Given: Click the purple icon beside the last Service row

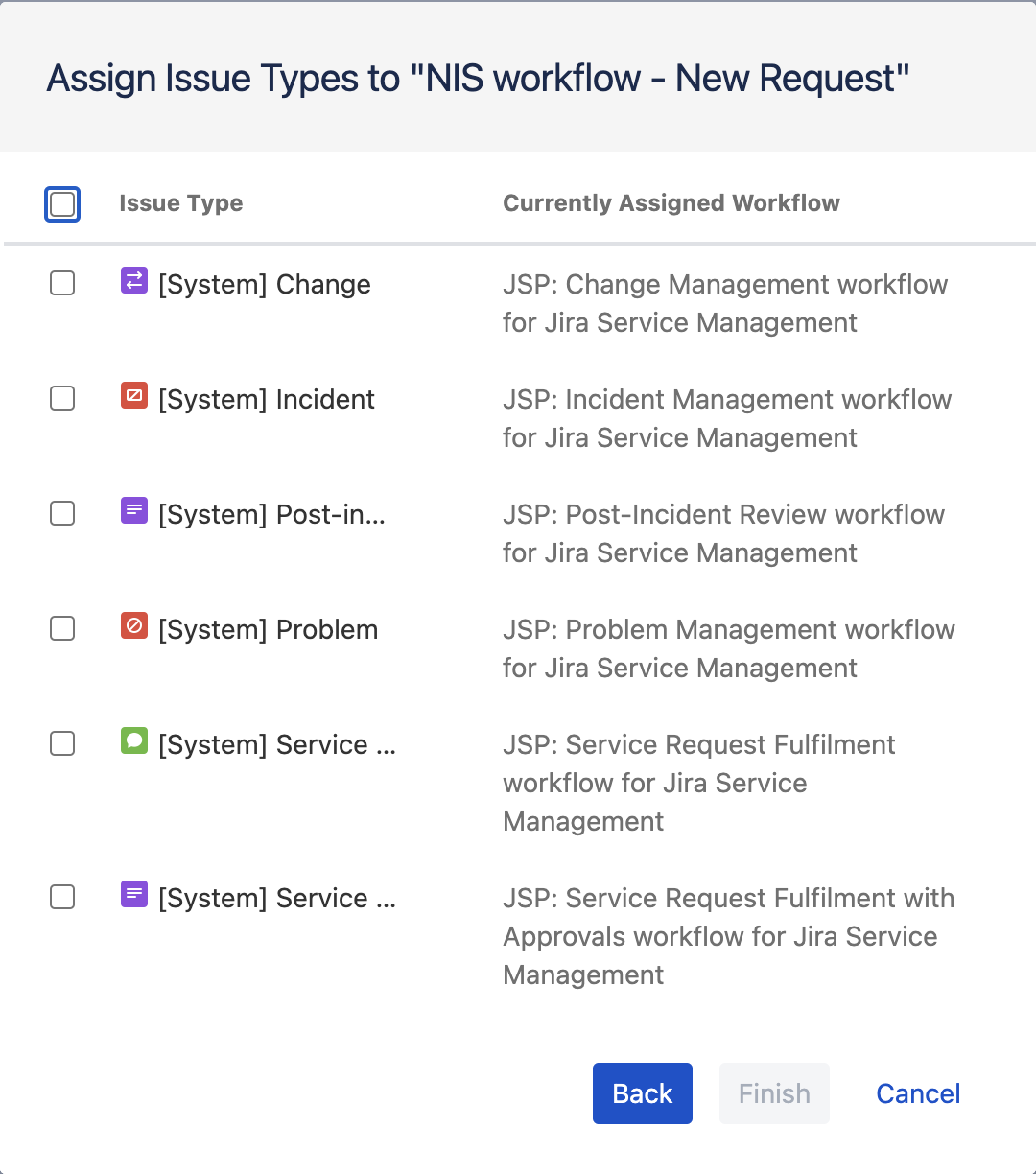Looking at the screenshot, I should click(133, 896).
